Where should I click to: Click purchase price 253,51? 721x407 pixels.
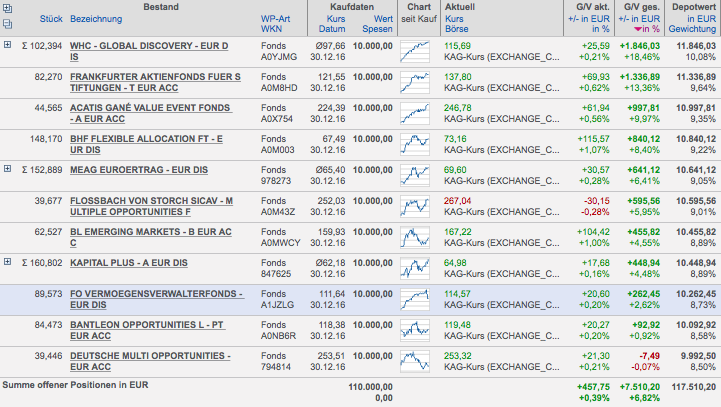[331, 356]
